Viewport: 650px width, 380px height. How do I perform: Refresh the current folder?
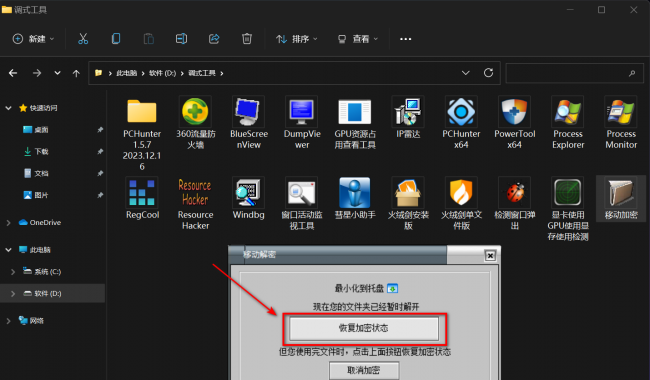point(488,73)
